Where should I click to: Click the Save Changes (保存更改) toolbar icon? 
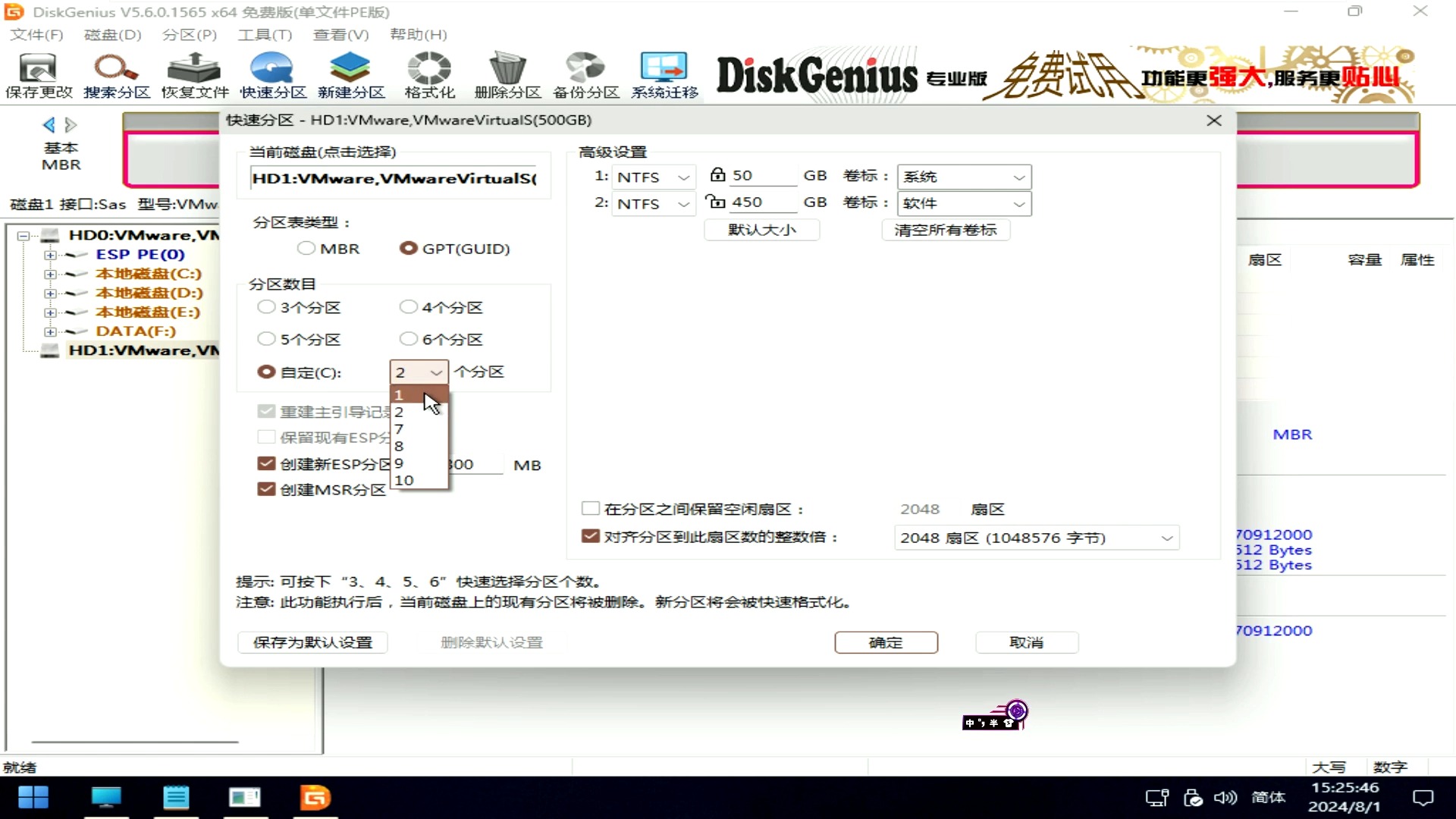click(x=38, y=75)
